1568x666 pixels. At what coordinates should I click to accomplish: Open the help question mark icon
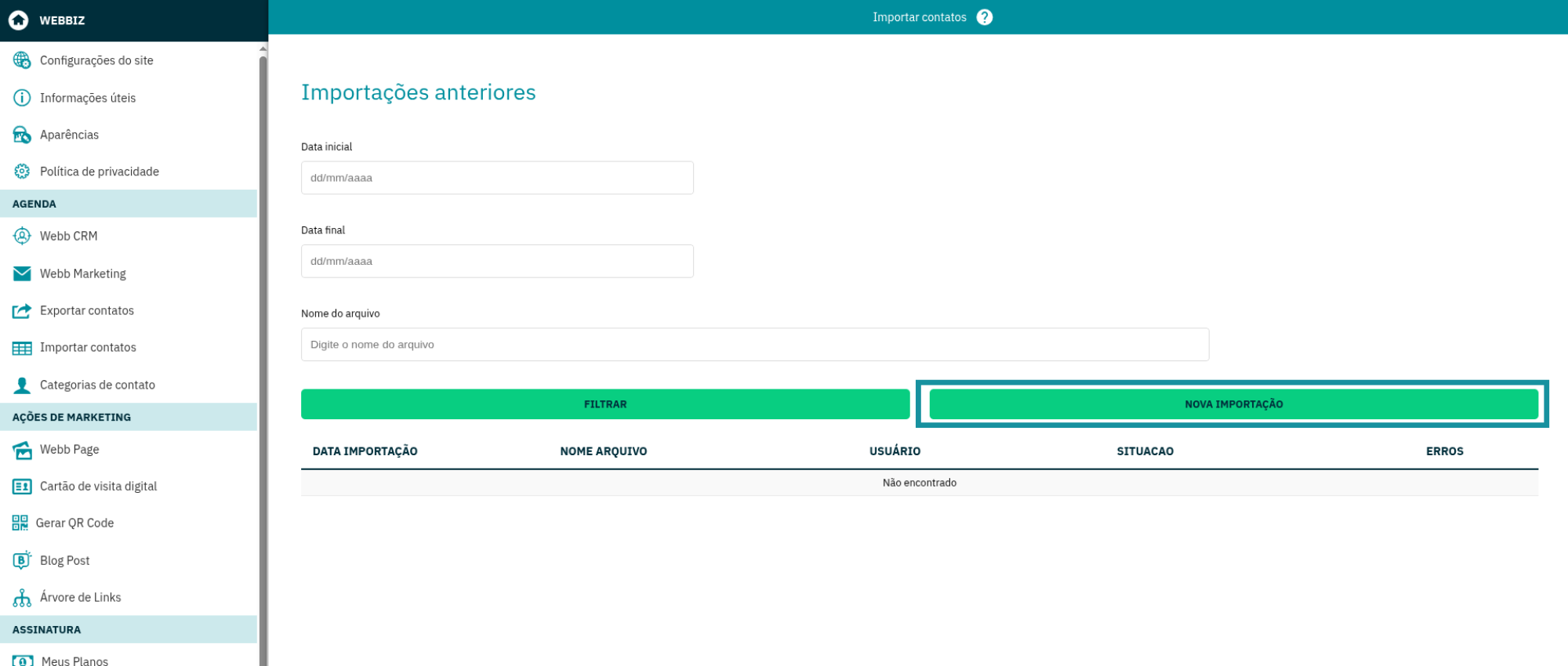tap(985, 17)
